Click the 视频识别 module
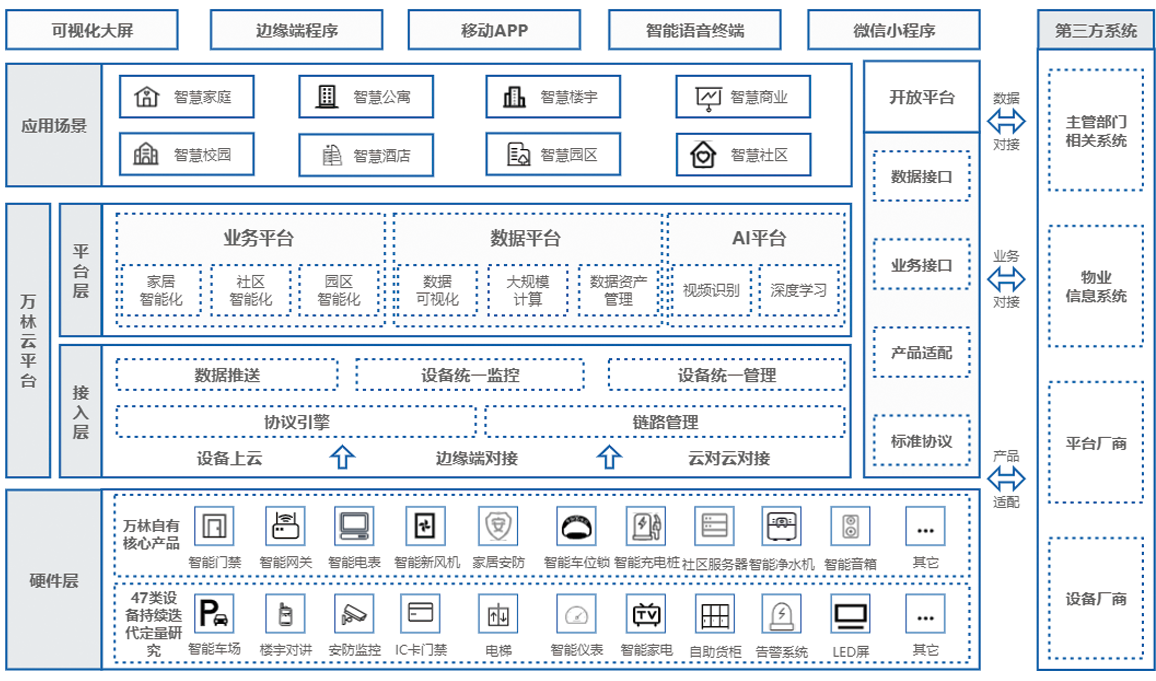The height and width of the screenshot is (681, 1156). tap(711, 290)
